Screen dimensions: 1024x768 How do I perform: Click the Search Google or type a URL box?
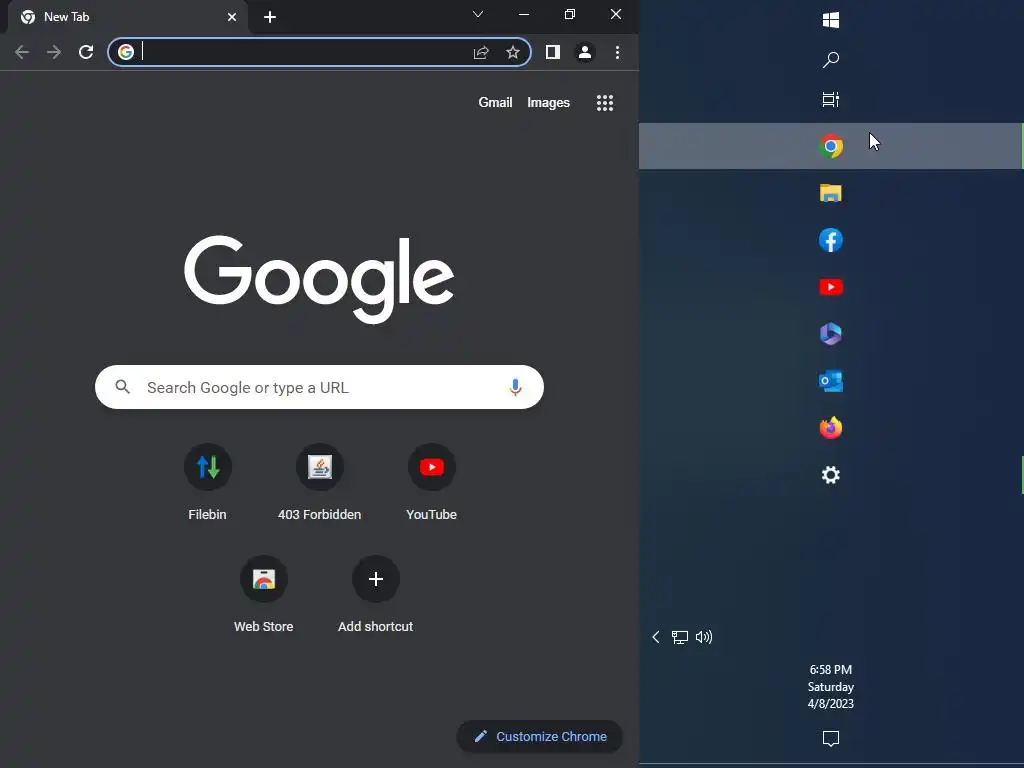coord(319,387)
